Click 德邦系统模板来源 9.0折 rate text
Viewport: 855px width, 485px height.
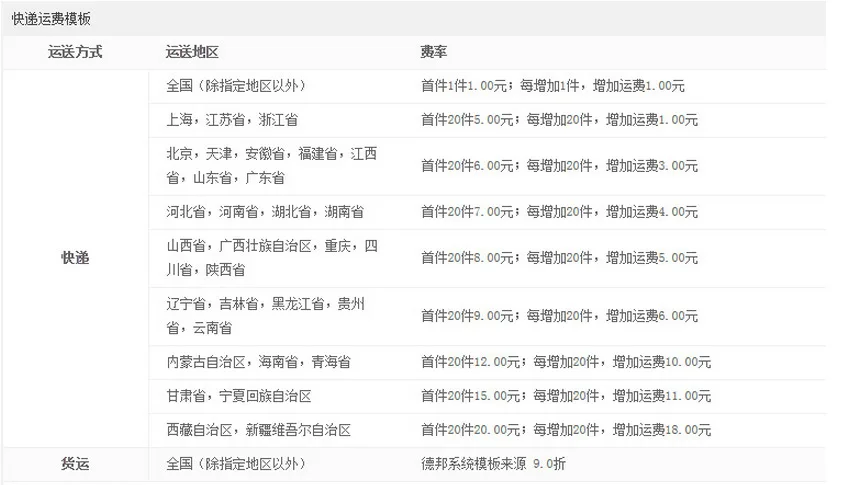point(493,464)
